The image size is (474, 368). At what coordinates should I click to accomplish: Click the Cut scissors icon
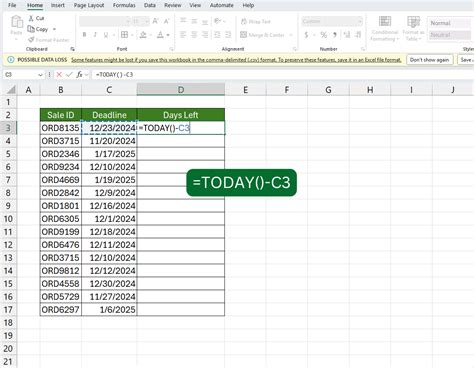31,18
